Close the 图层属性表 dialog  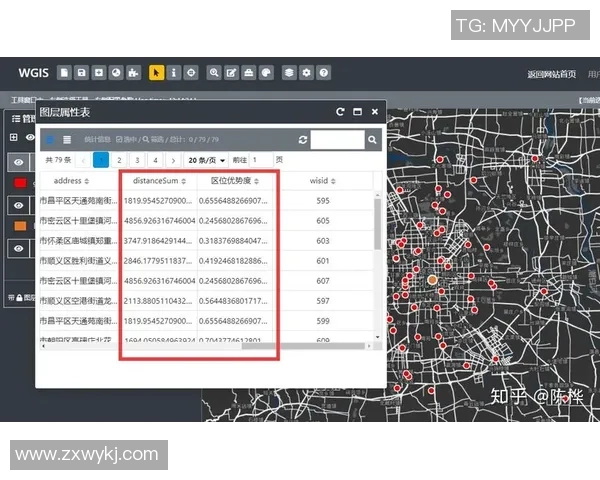click(375, 112)
